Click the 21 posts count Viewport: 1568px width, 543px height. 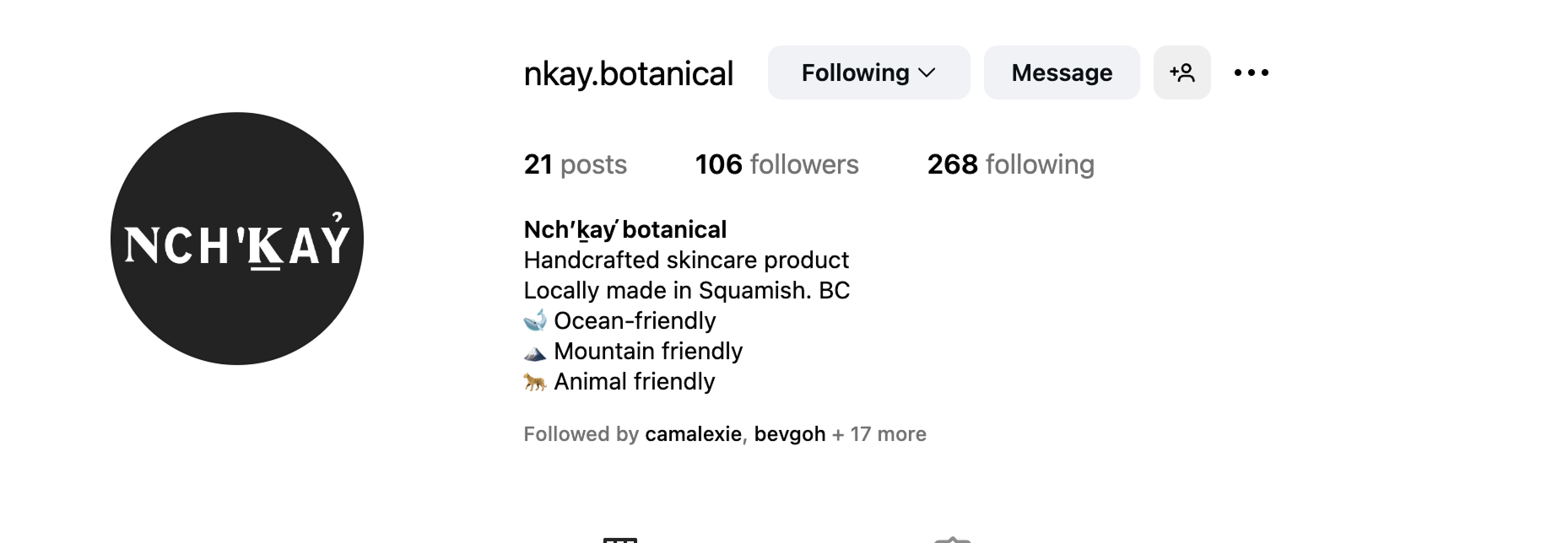(x=575, y=164)
